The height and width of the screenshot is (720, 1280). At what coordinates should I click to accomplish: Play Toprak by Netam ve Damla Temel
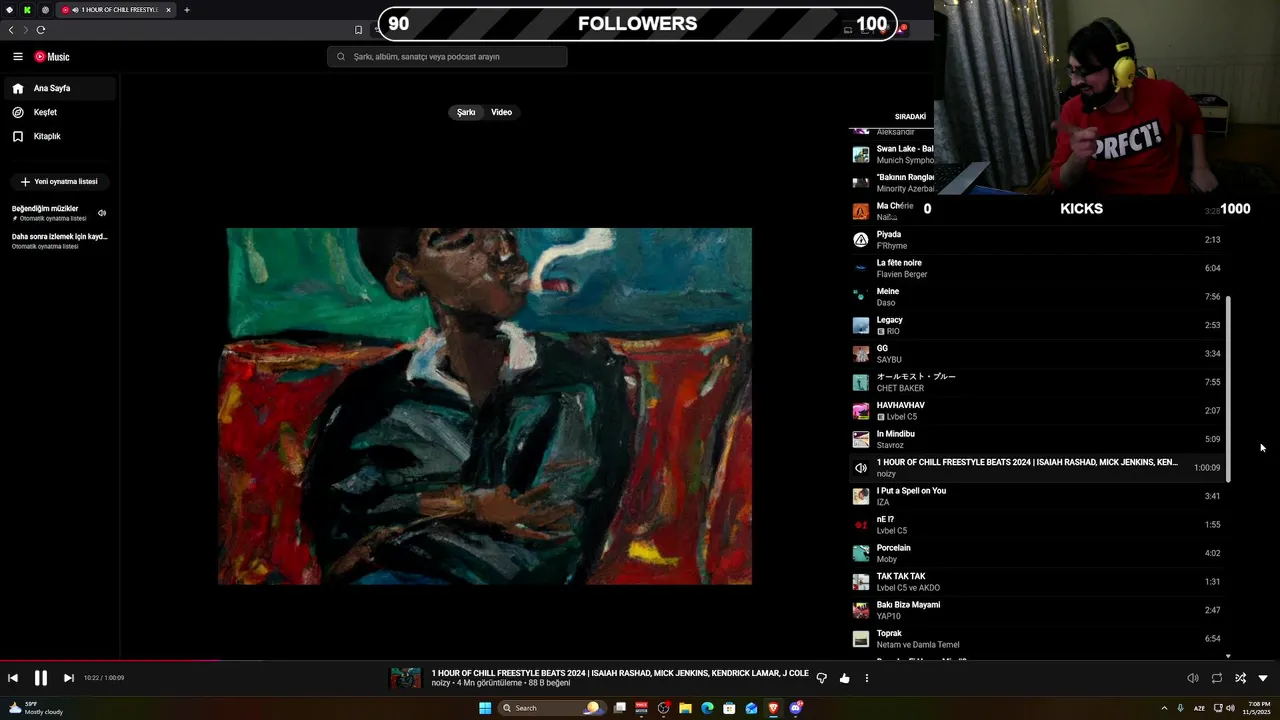1036,639
